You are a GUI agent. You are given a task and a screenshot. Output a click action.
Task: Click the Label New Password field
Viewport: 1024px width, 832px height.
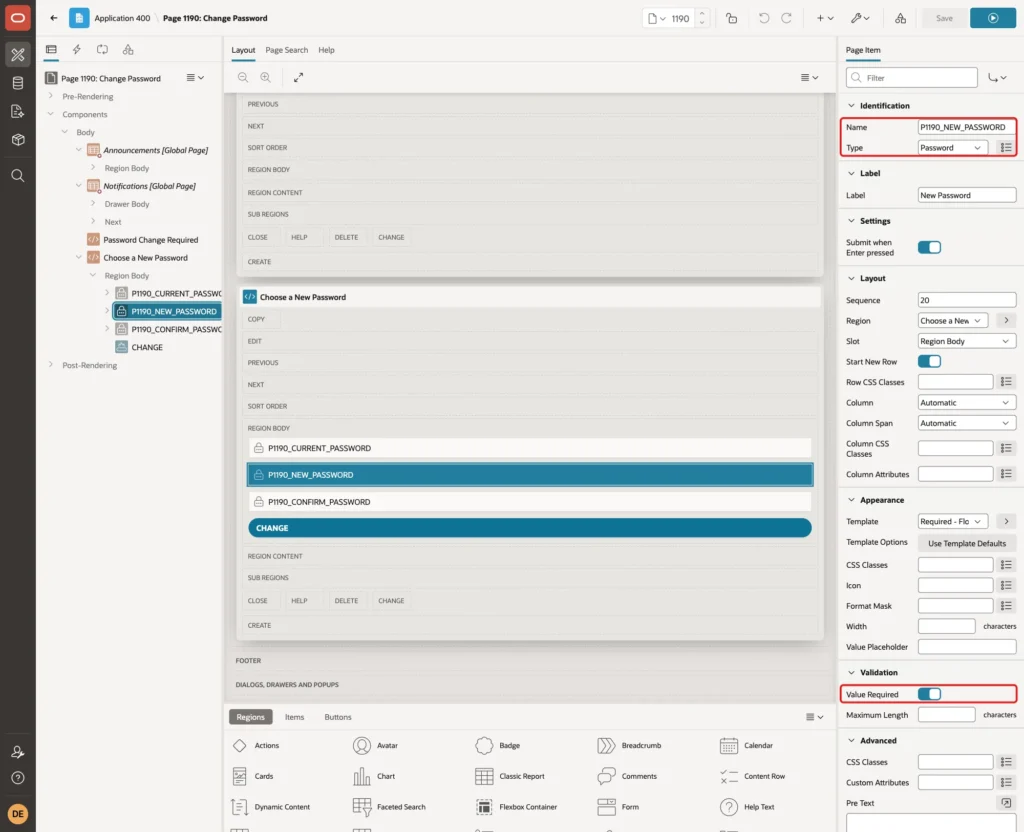(967, 195)
